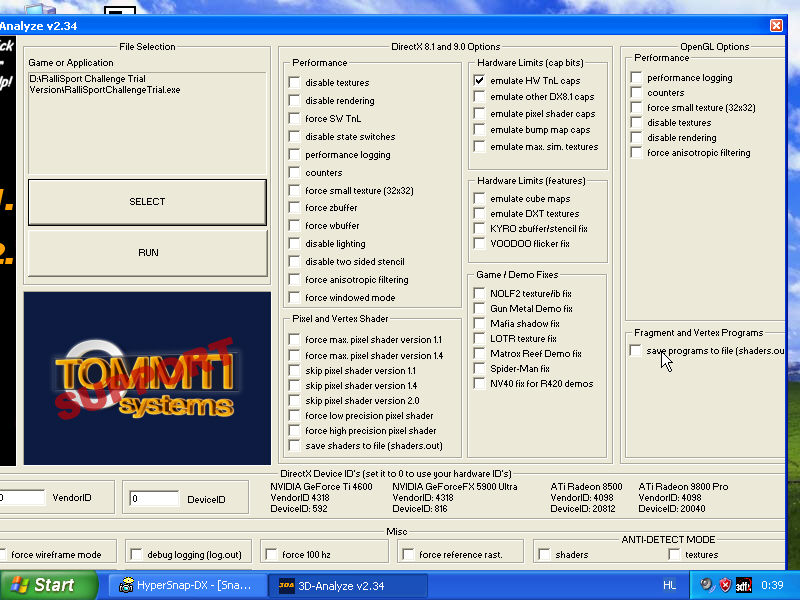The width and height of the screenshot is (800, 600).
Task: Toggle OpenGL force anisotropic filtering
Action: (x=636, y=153)
